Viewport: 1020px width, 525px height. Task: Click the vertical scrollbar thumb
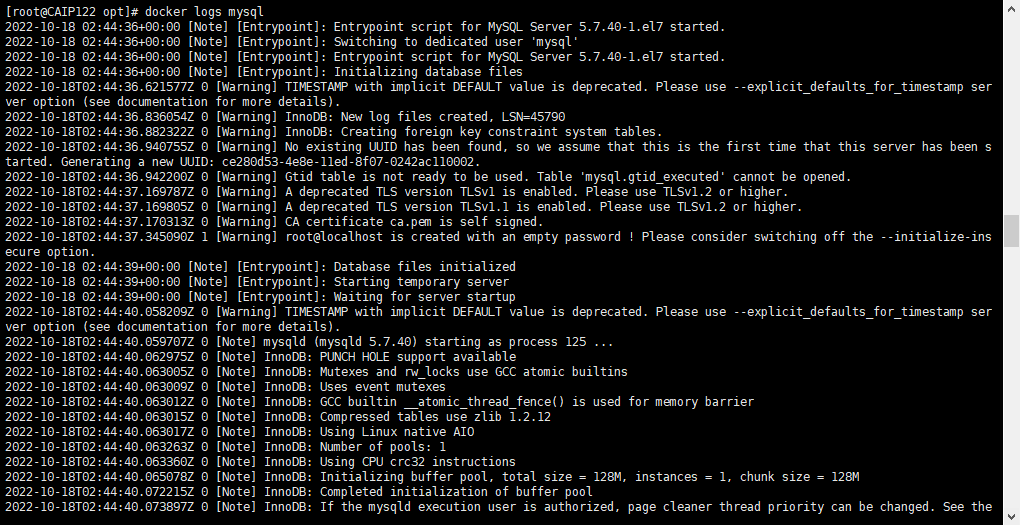tap(1012, 232)
